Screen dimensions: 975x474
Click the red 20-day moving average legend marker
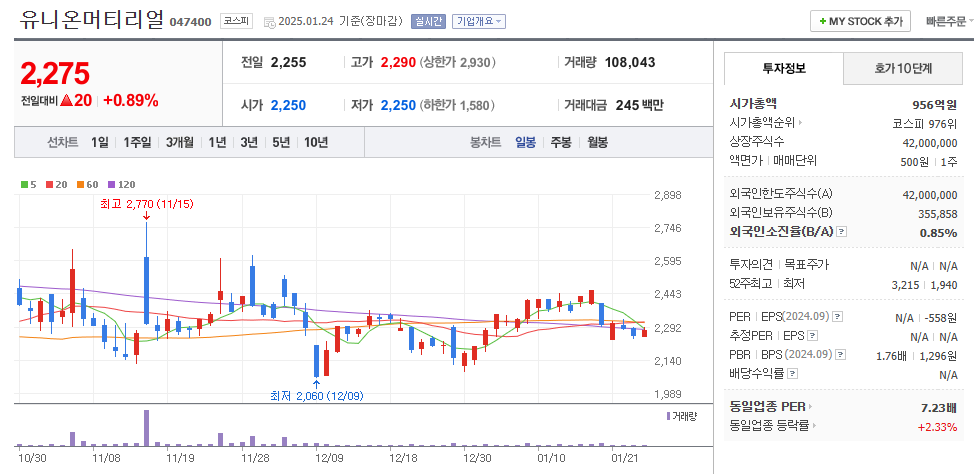(49, 185)
